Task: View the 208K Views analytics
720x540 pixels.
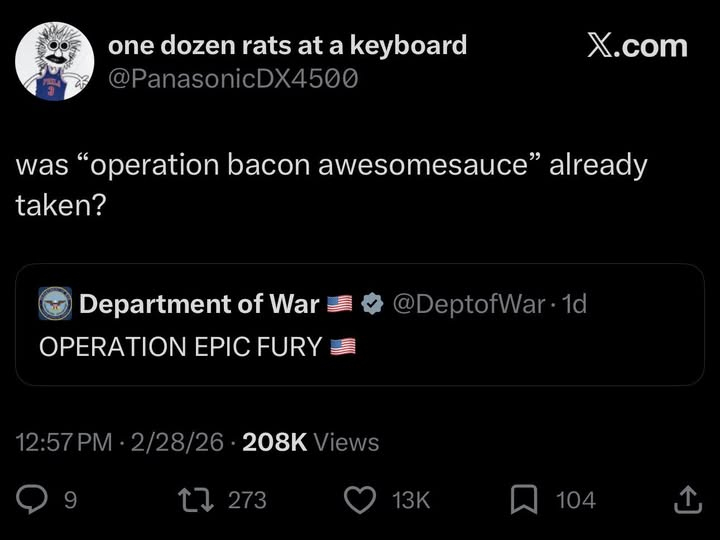Action: [311, 442]
